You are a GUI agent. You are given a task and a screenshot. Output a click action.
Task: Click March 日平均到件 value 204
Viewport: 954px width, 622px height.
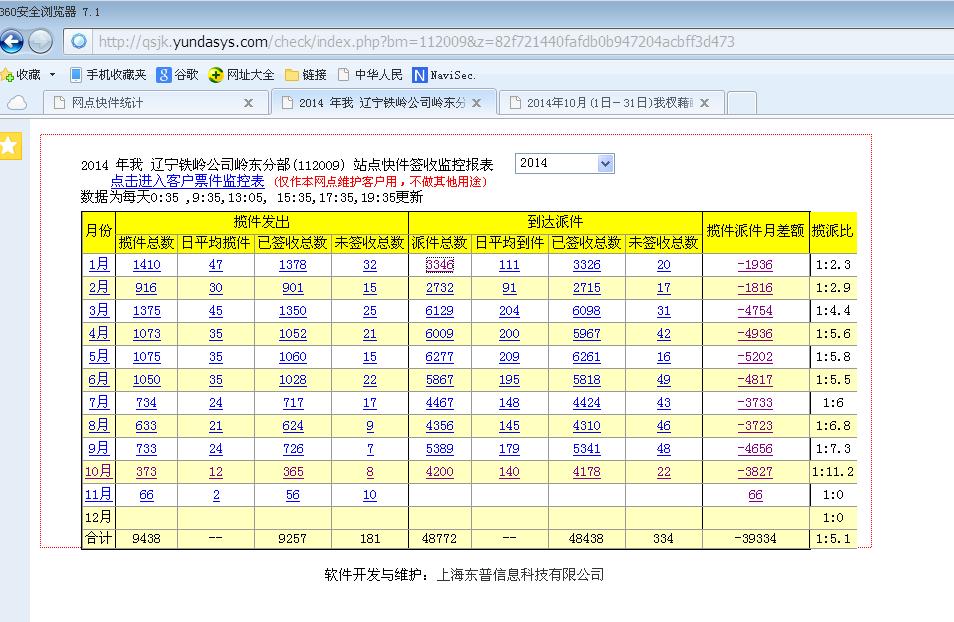tap(509, 311)
